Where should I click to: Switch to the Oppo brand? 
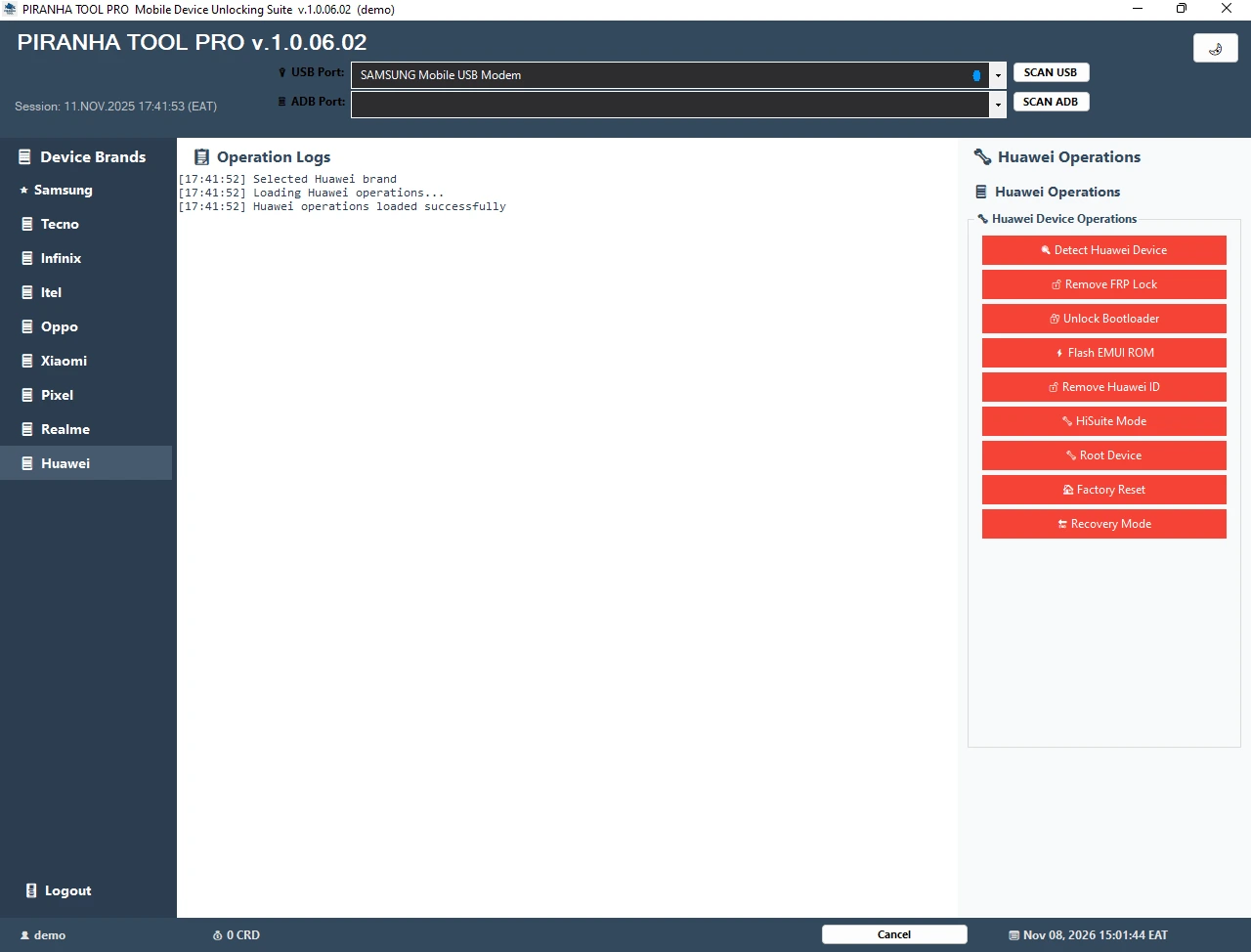pos(86,326)
